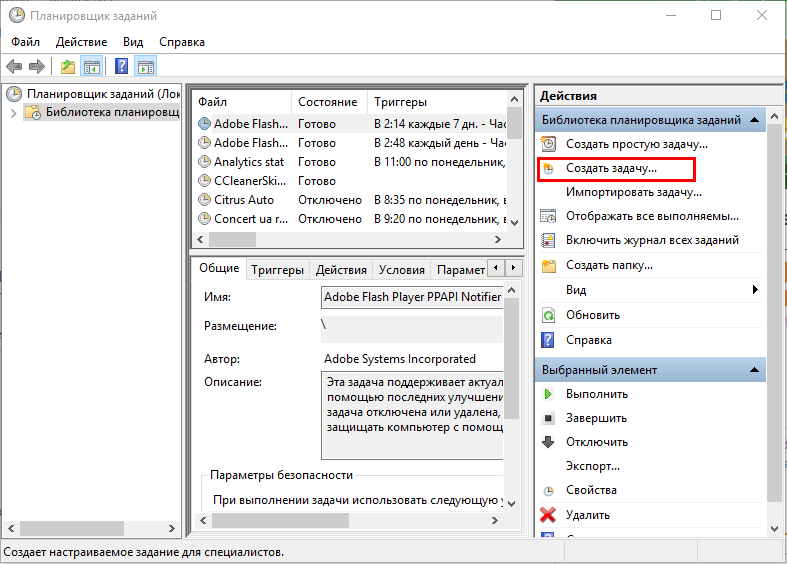Select the 'Analytics stat' task row
This screenshot has height=564, width=787.
click(351, 162)
